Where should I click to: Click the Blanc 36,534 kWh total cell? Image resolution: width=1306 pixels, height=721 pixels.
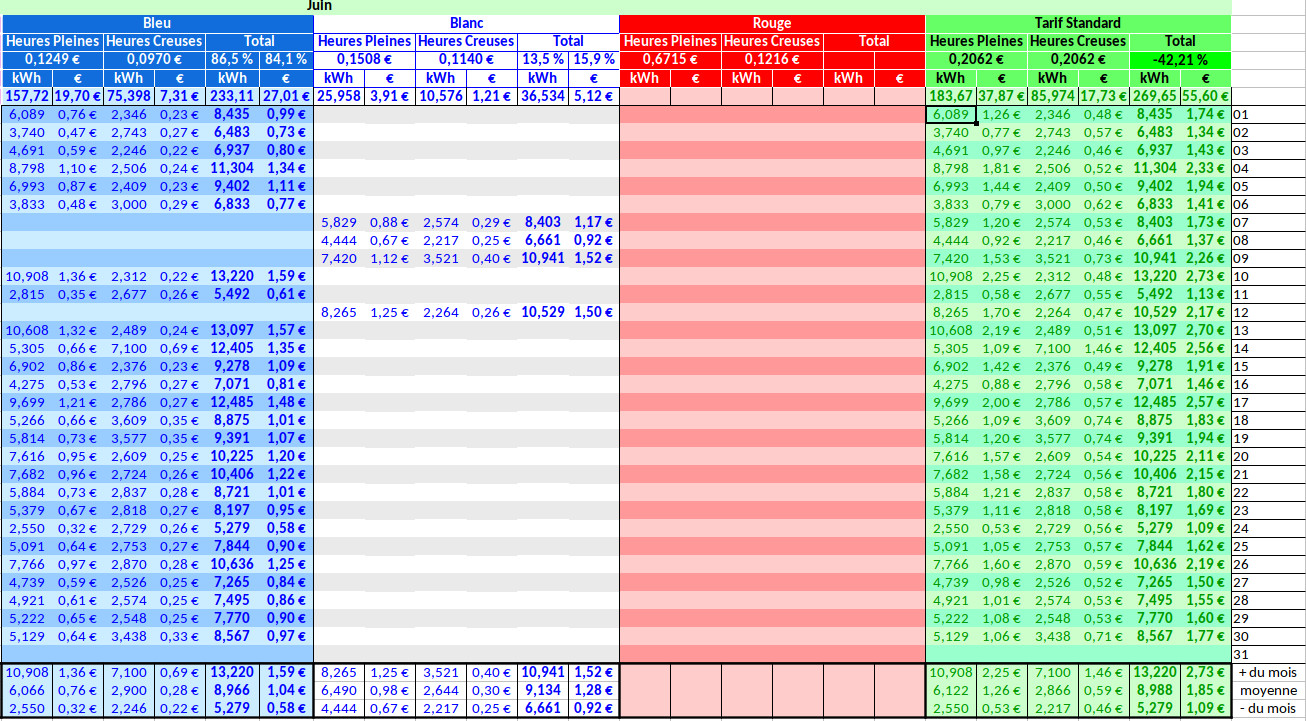(x=542, y=96)
